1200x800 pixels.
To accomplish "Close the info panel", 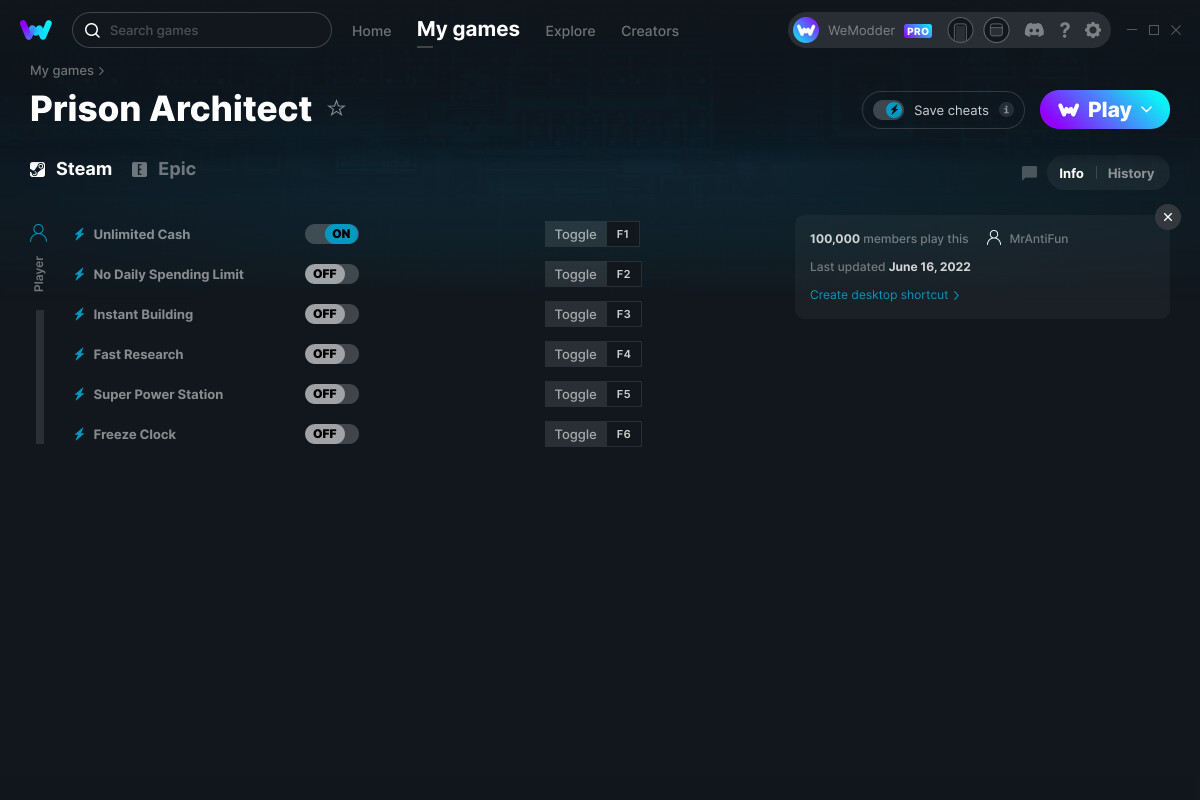I will click(1168, 217).
